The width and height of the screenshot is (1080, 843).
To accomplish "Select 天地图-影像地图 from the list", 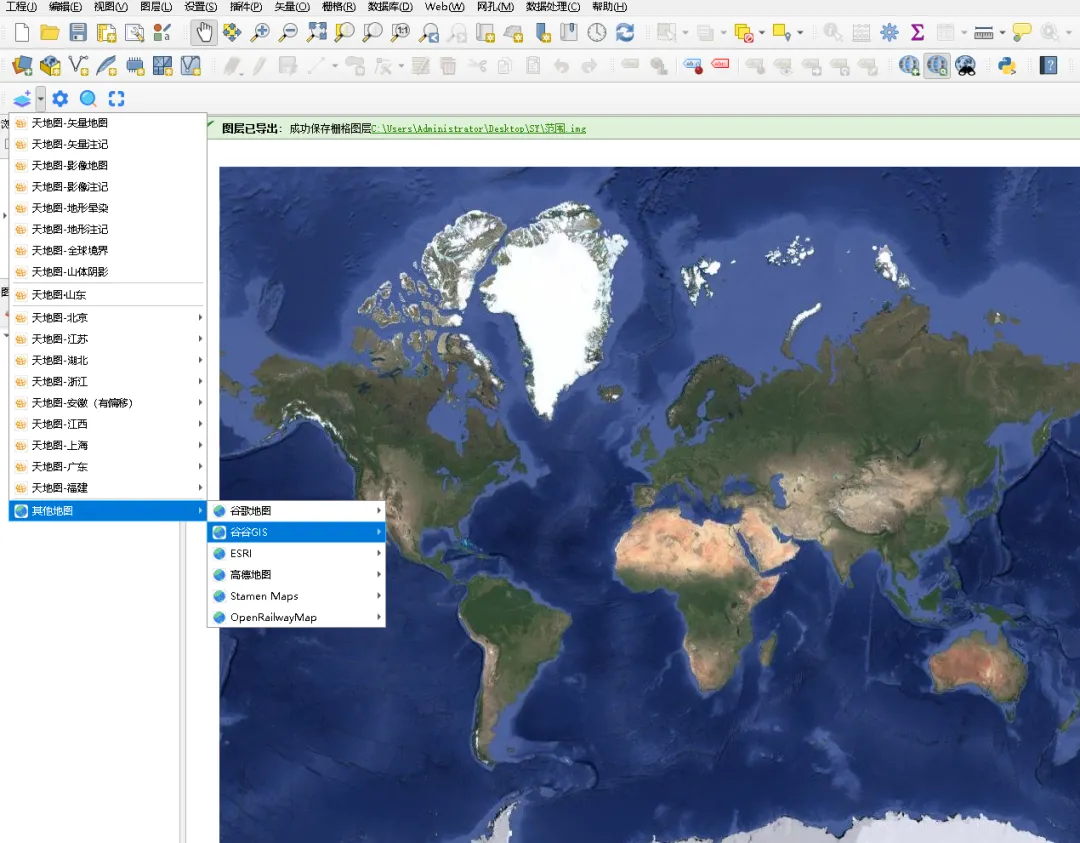I will tap(109, 165).
